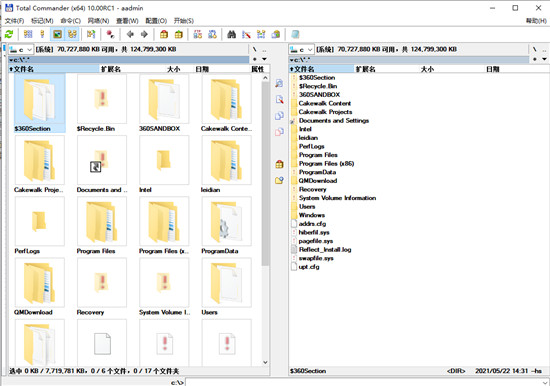Select the Program Files thumbnail
The height and width of the screenshot is (386, 550).
coord(102,225)
